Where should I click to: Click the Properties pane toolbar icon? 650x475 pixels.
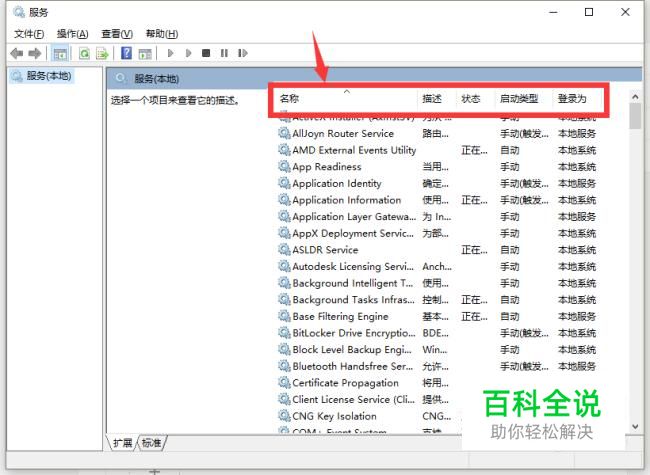click(x=145, y=53)
